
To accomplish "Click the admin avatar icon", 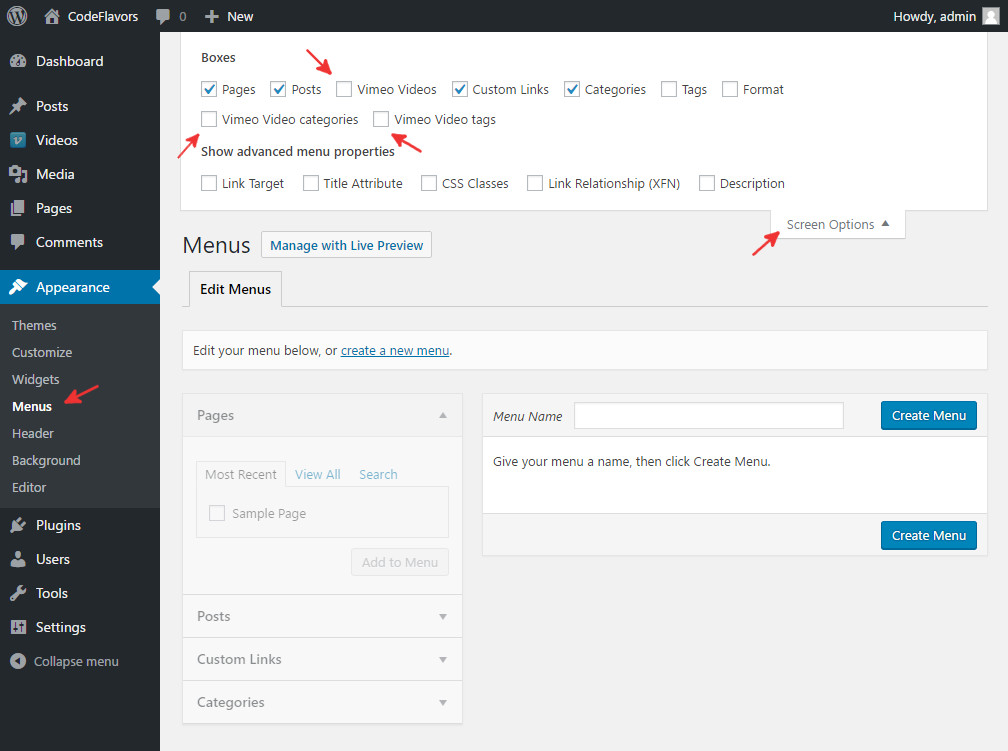I will [x=991, y=16].
